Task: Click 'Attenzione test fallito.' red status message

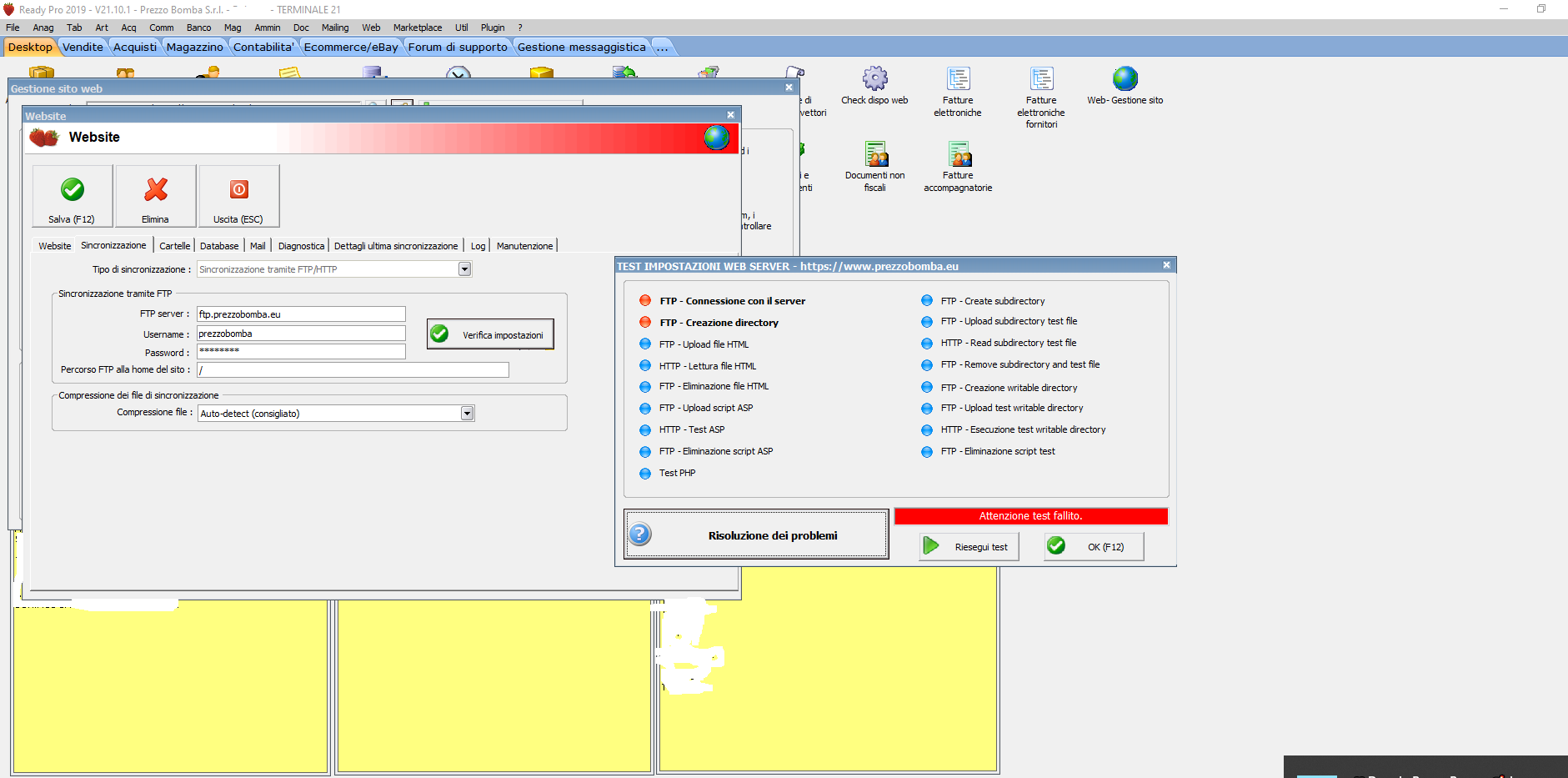Action: [1031, 516]
